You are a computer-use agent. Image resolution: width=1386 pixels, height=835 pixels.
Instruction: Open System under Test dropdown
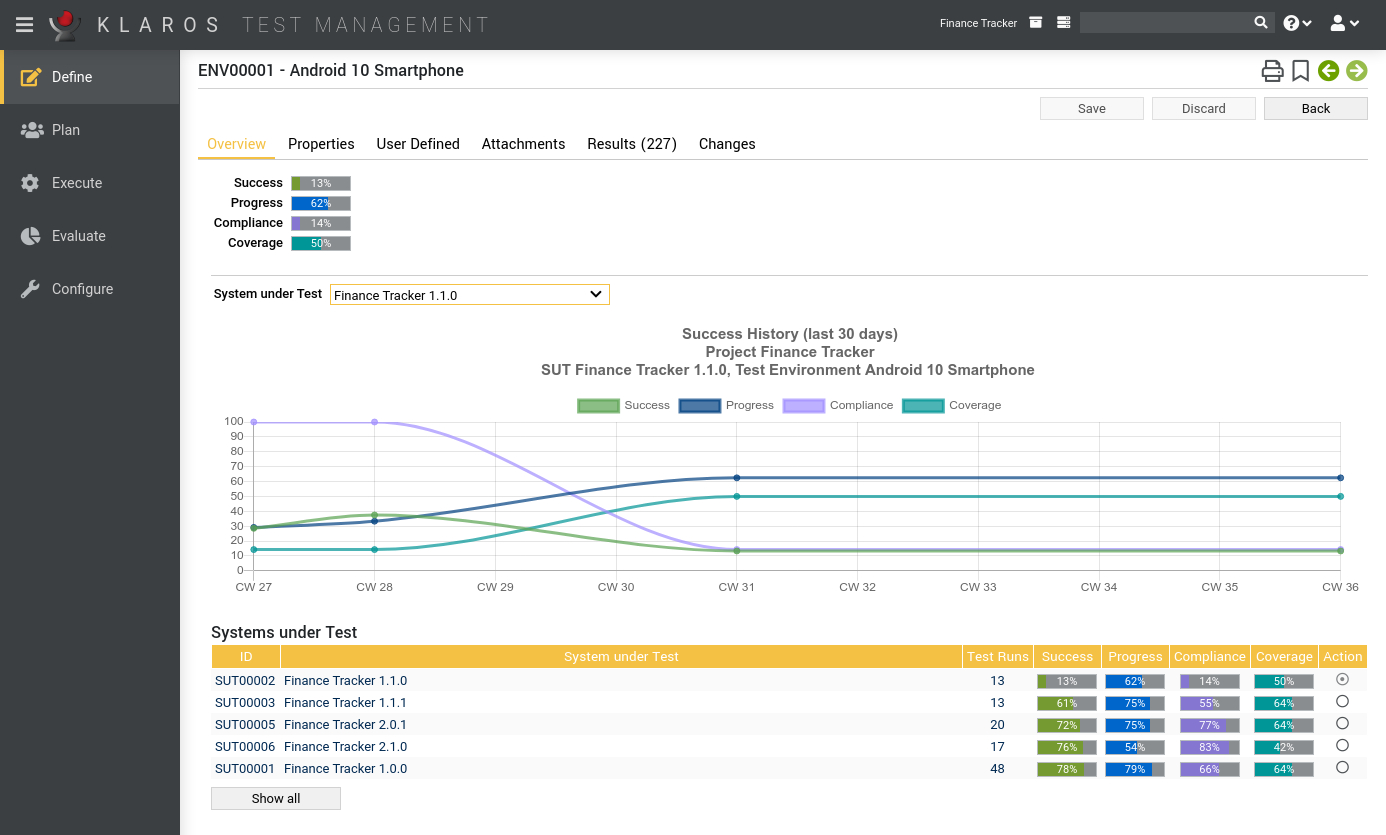pos(469,295)
